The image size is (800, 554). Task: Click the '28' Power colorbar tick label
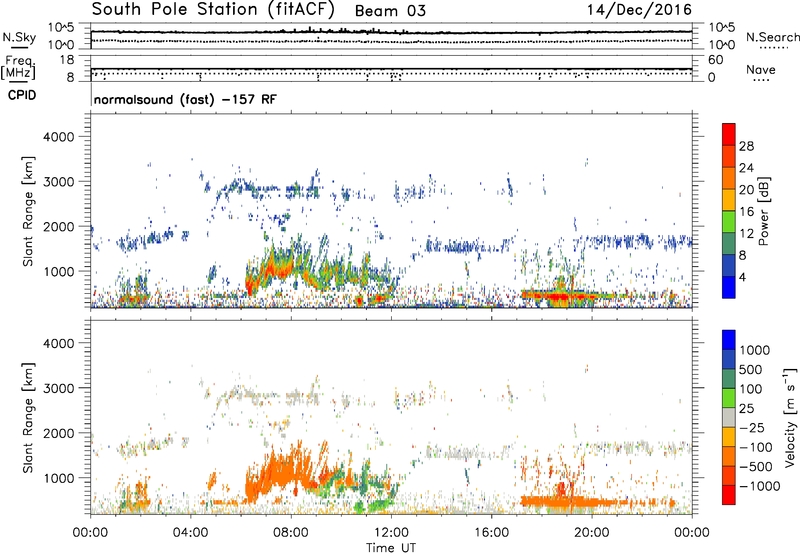point(746,146)
